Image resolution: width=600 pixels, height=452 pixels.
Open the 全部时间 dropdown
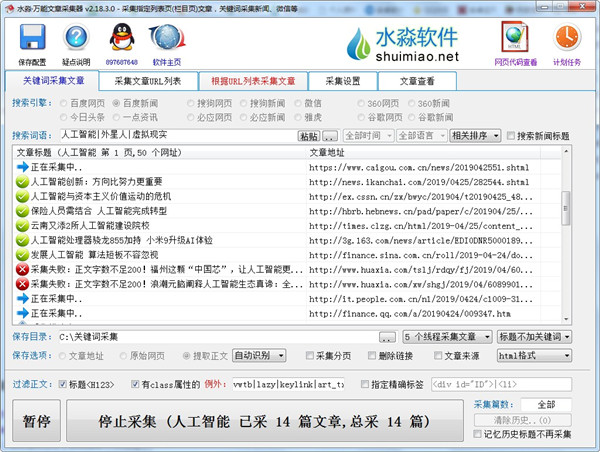[368, 135]
